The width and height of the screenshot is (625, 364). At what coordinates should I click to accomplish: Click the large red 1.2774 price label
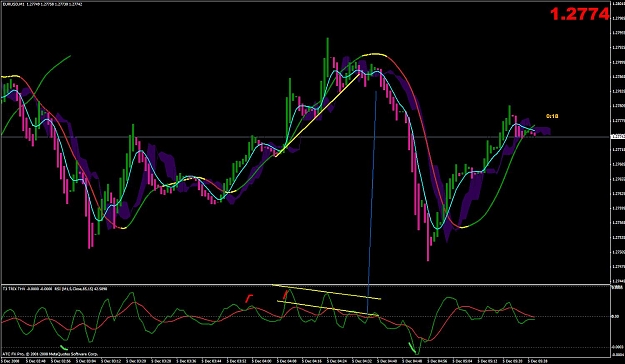580,14
